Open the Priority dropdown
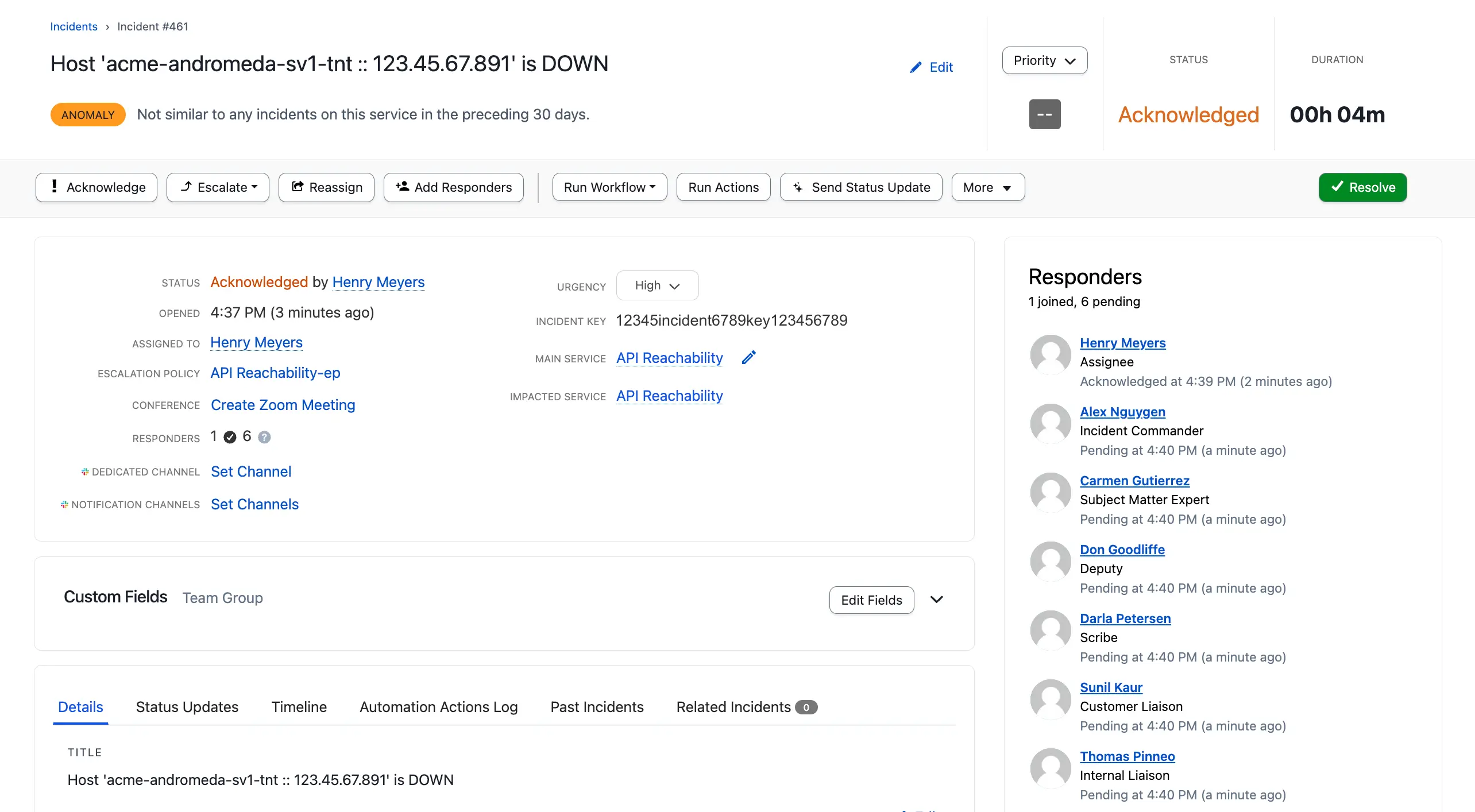This screenshot has height=812, width=1475. pyautogui.click(x=1044, y=60)
